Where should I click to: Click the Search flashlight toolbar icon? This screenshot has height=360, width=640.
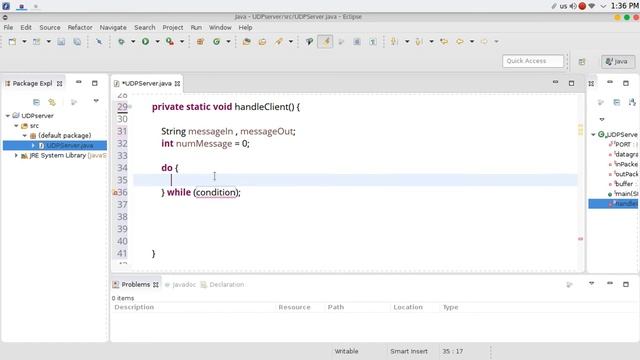279,42
